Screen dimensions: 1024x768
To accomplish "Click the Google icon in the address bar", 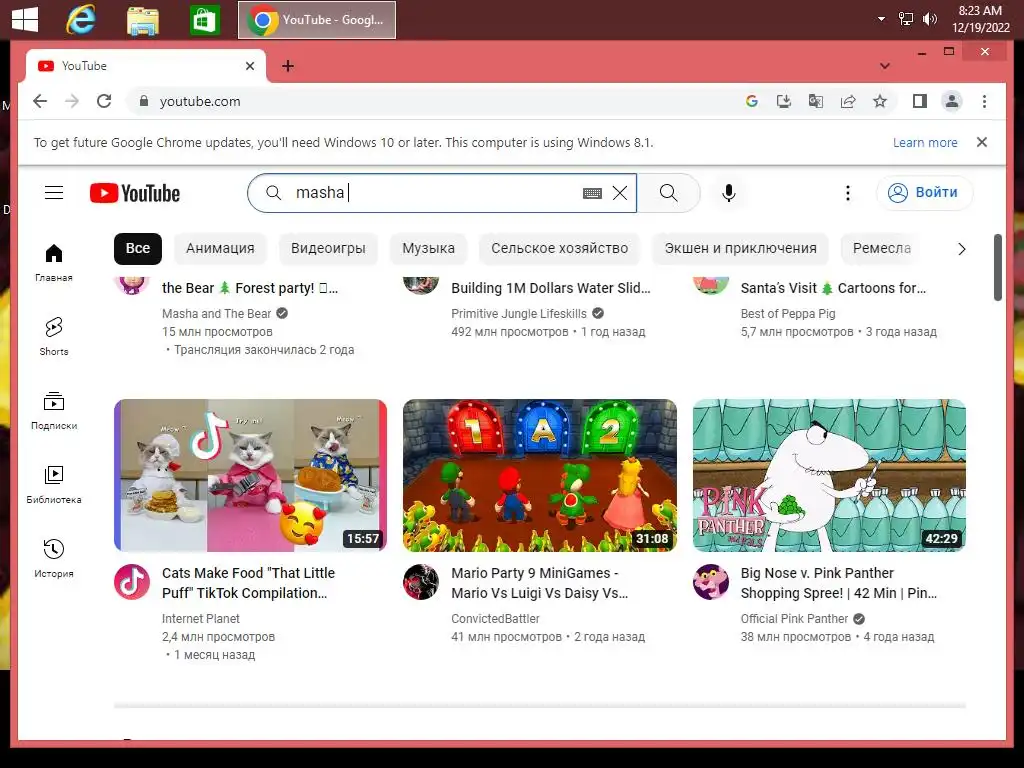I will [x=752, y=101].
